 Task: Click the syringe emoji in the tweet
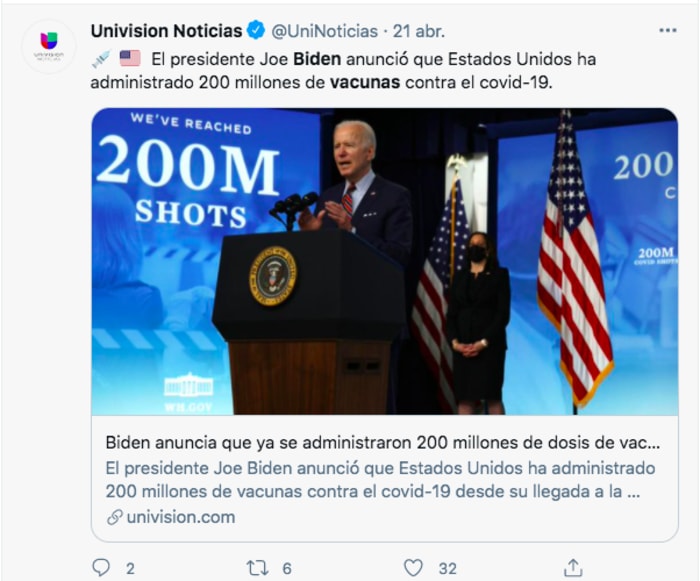(x=101, y=58)
